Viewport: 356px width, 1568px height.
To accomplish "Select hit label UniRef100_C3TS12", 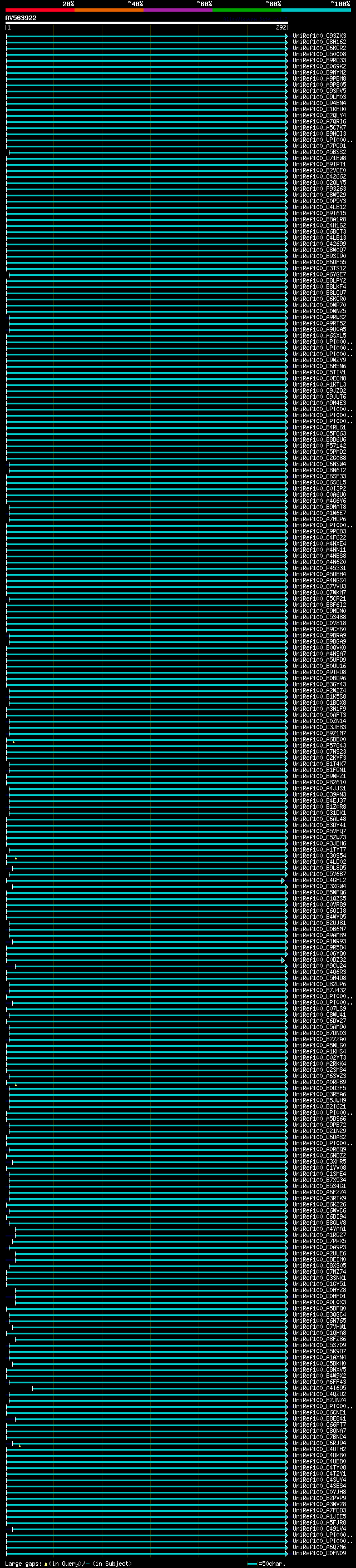I will click(319, 269).
